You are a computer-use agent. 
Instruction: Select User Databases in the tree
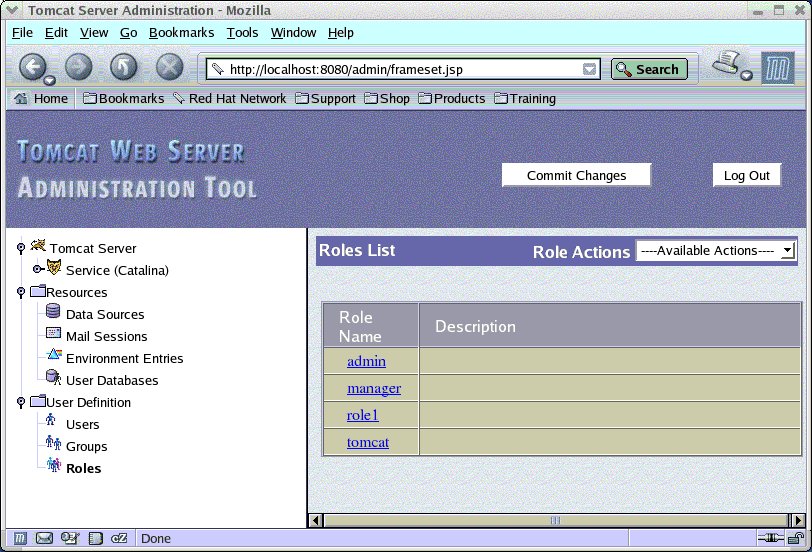112,381
